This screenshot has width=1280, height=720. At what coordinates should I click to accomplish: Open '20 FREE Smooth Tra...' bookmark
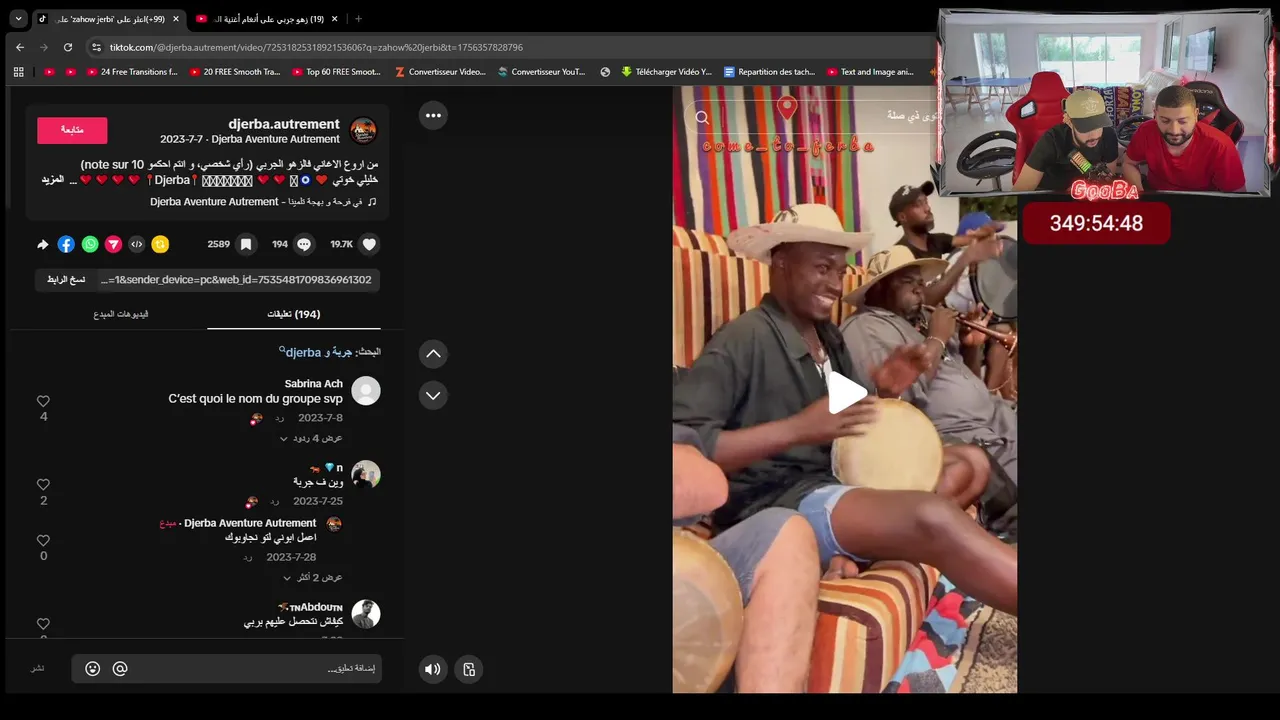[x=234, y=72]
